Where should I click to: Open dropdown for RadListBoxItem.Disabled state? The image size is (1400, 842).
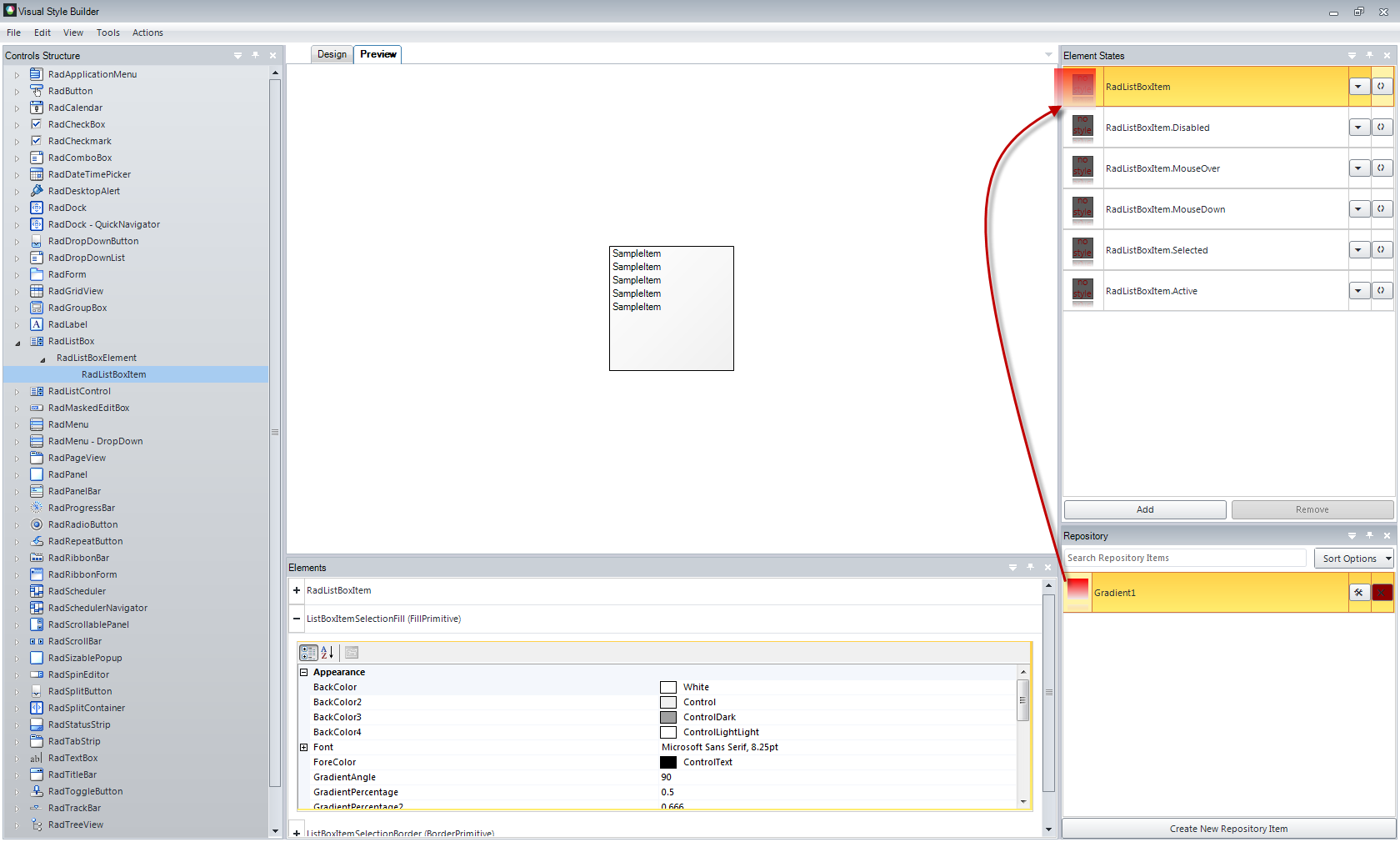[1359, 128]
